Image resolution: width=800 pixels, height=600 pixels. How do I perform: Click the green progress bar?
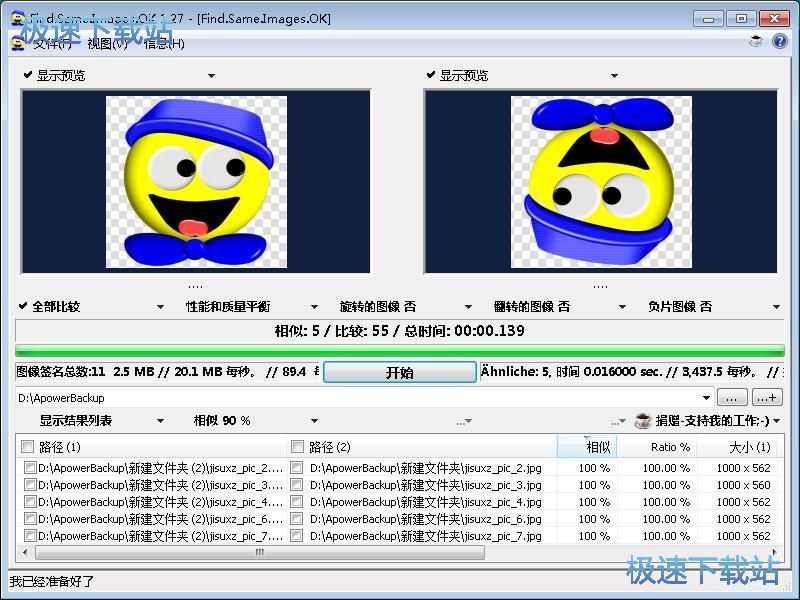click(400, 351)
